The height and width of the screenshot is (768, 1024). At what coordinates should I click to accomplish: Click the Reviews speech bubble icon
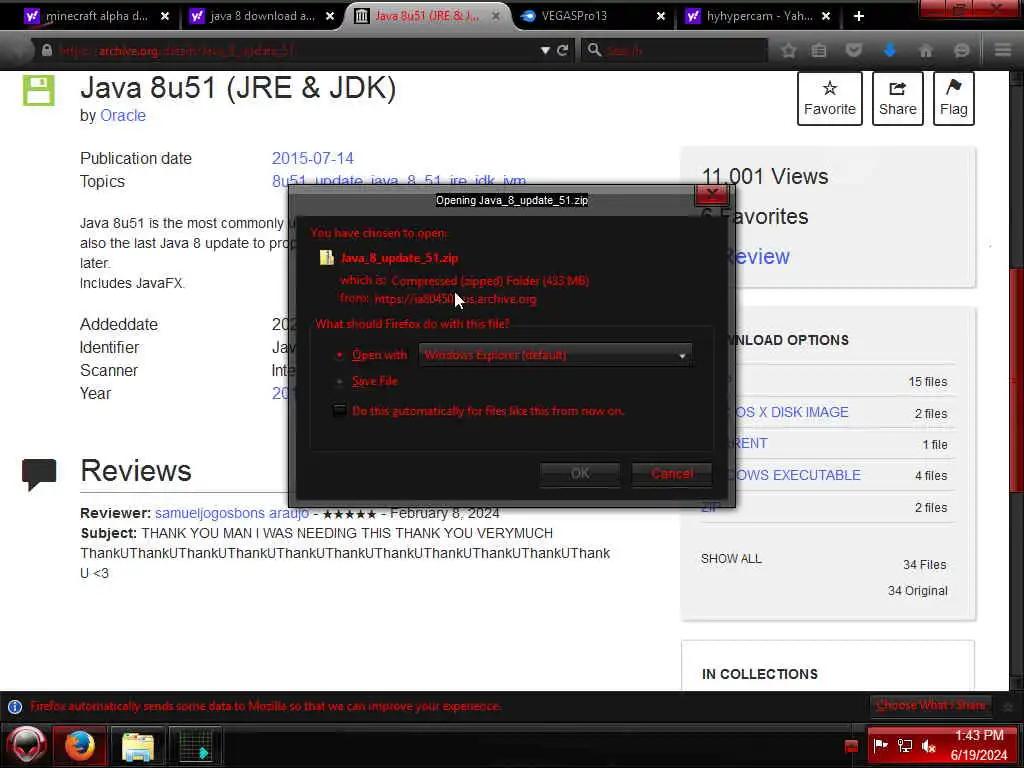tap(39, 474)
